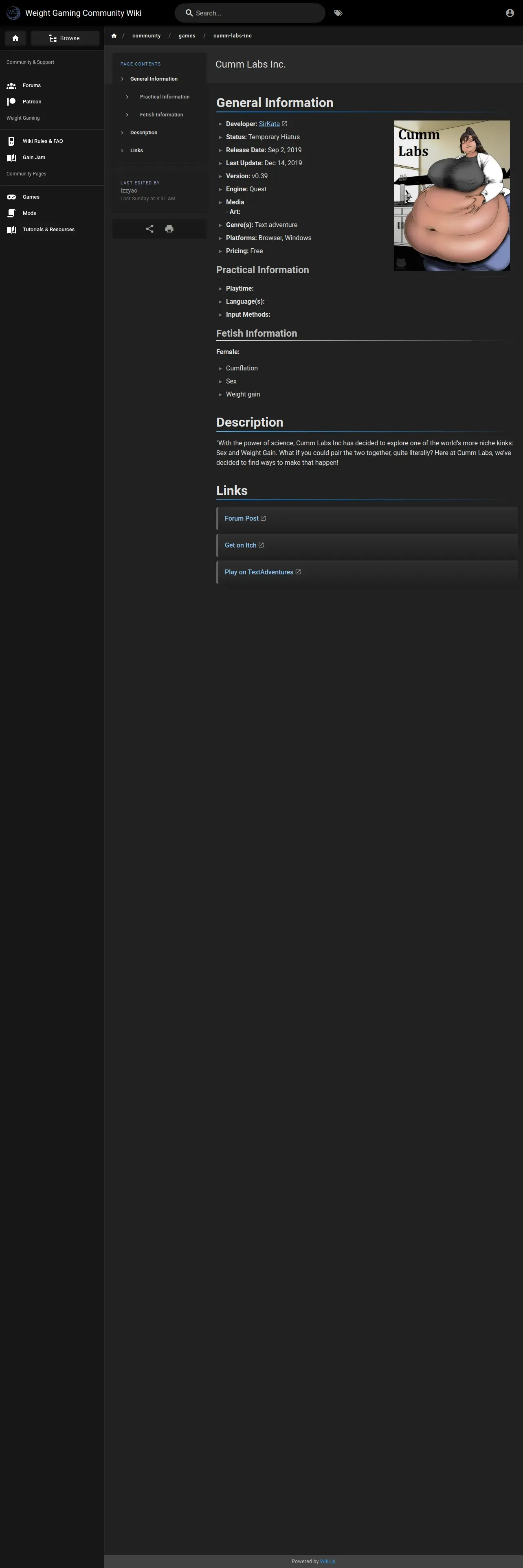The width and height of the screenshot is (523, 1568).
Task: Click the Gain Jam book icon
Action: point(11,158)
